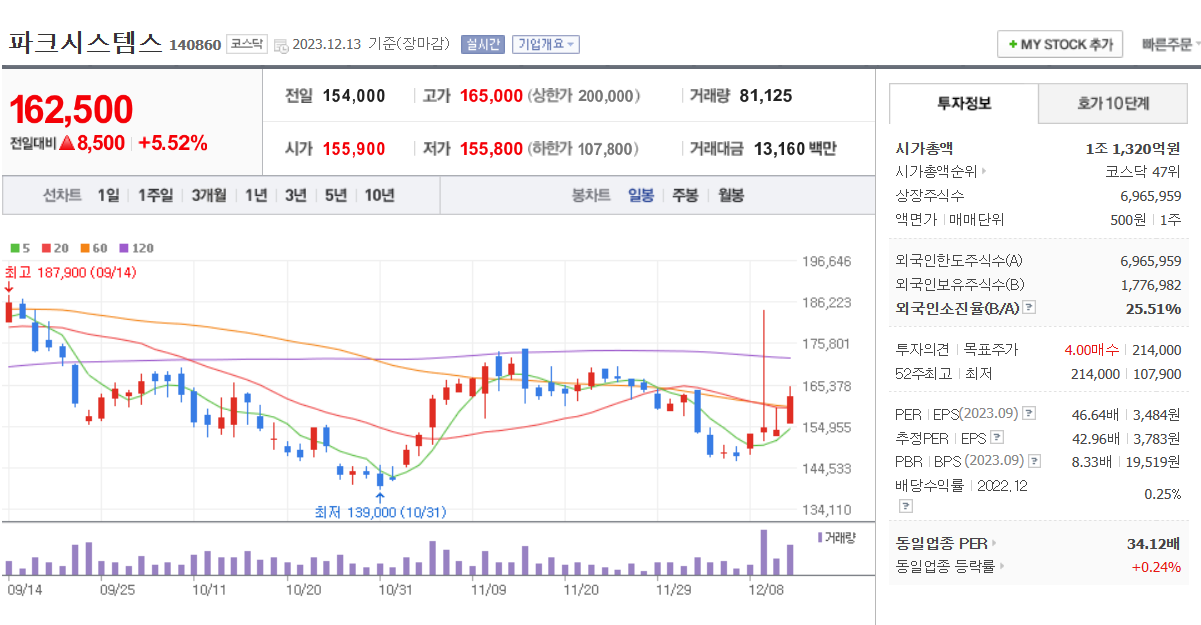The height and width of the screenshot is (625, 1201).
Task: Select the 1일 line chart period
Action: tap(108, 195)
